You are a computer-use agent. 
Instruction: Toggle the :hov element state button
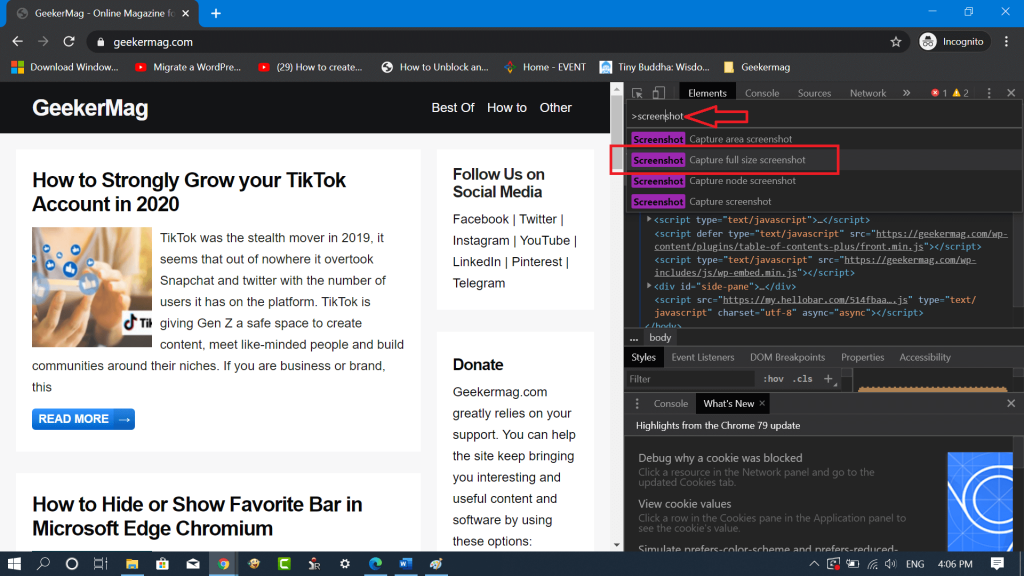point(773,379)
